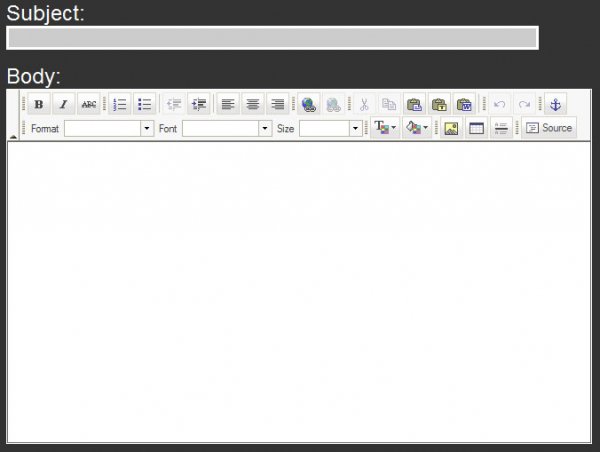600x452 pixels.
Task: Remove link (unlink) icon
Action: (333, 104)
